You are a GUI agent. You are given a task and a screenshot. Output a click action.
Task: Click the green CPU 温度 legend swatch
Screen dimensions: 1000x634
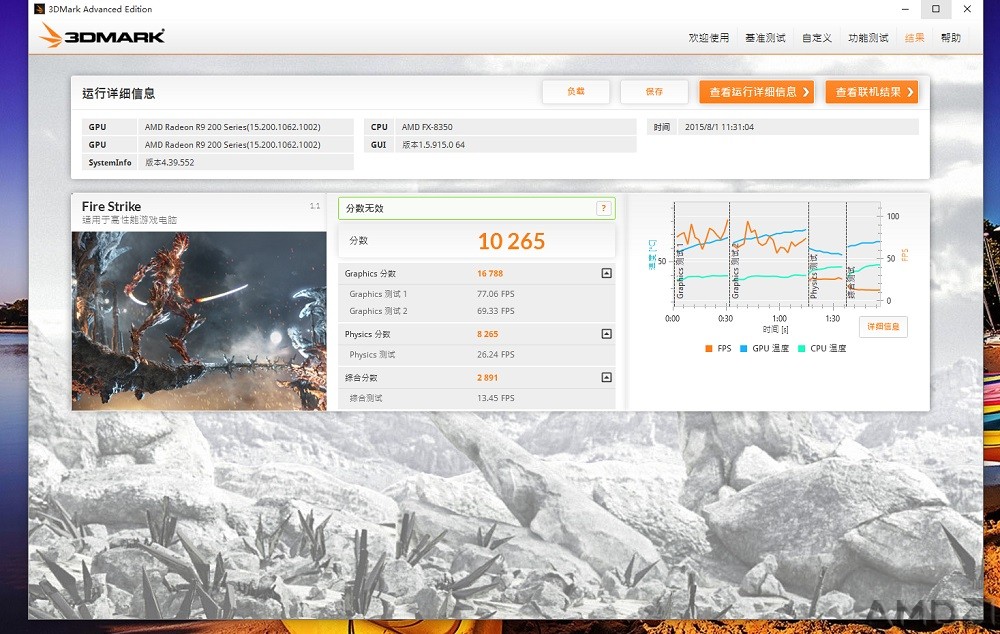pyautogui.click(x=802, y=348)
